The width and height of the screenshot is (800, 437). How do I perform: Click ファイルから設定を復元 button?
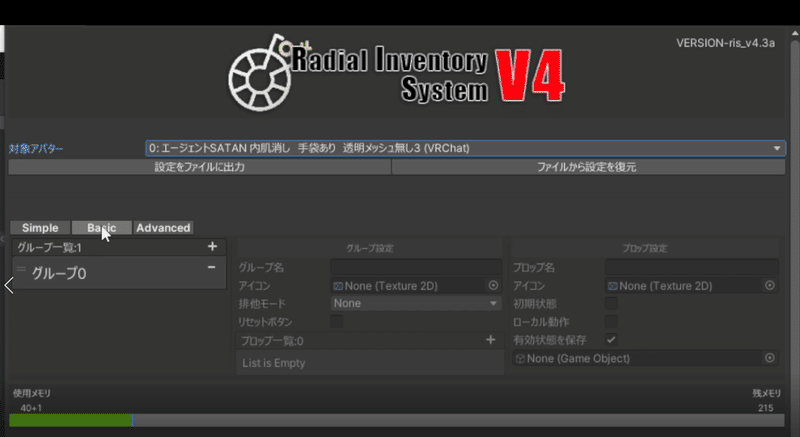pyautogui.click(x=588, y=167)
